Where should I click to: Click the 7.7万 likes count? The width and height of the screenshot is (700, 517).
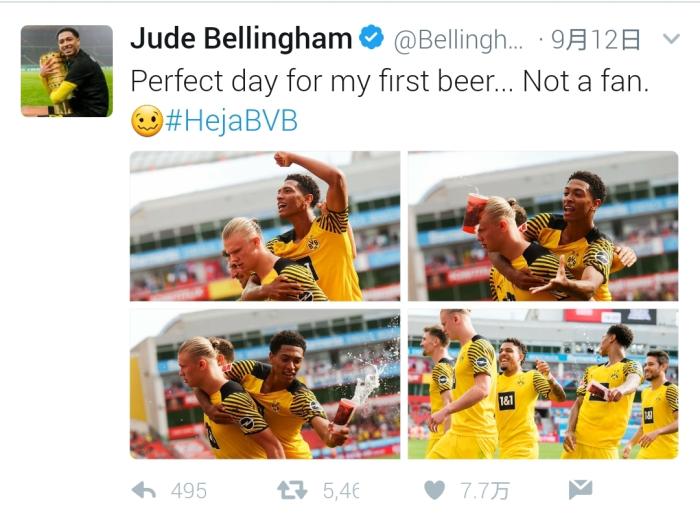click(x=484, y=491)
